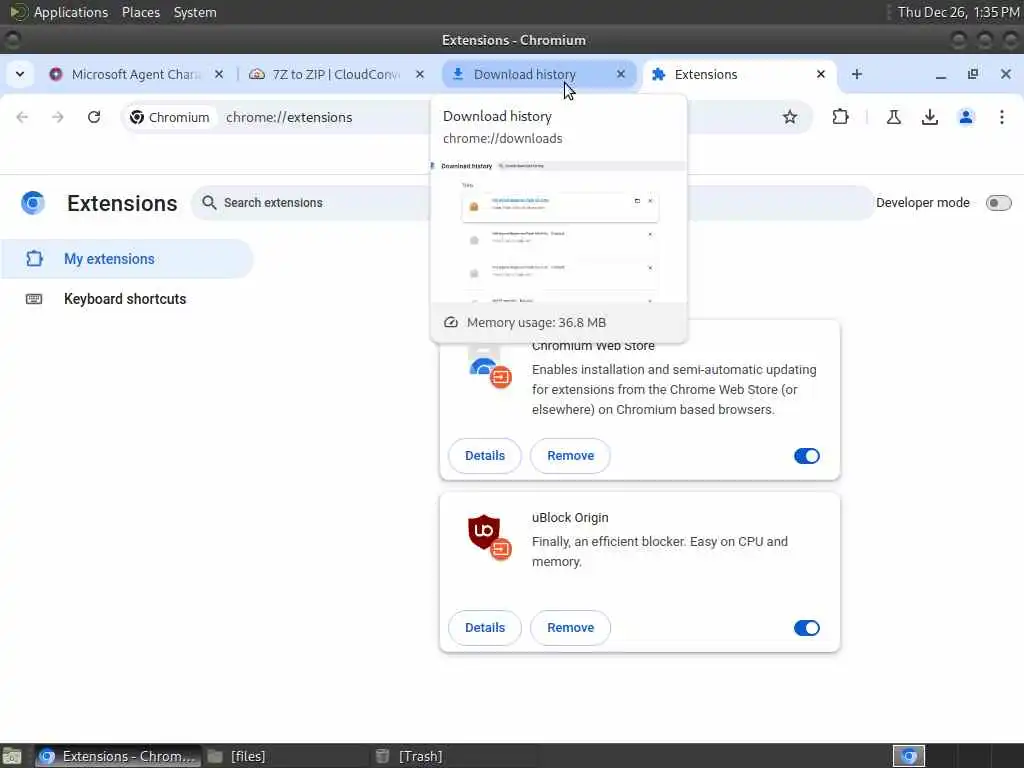Select My extensions in sidebar
This screenshot has height=768, width=1024.
(127, 259)
